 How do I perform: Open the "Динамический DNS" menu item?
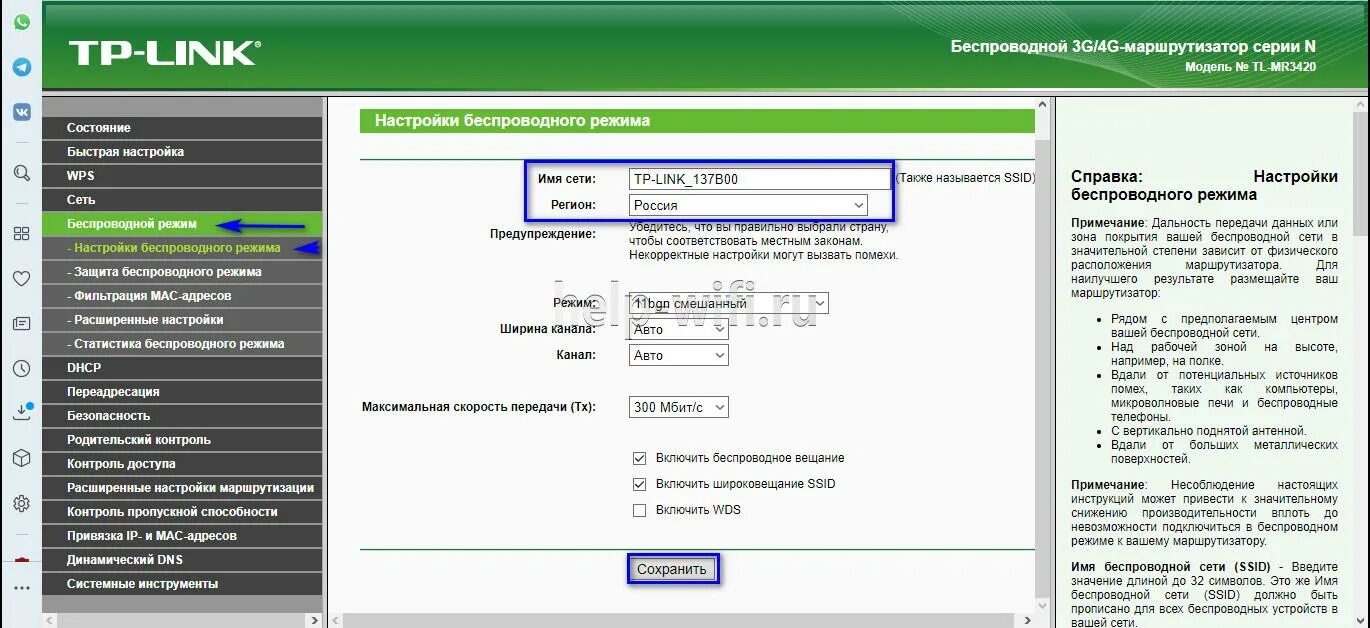[182, 560]
